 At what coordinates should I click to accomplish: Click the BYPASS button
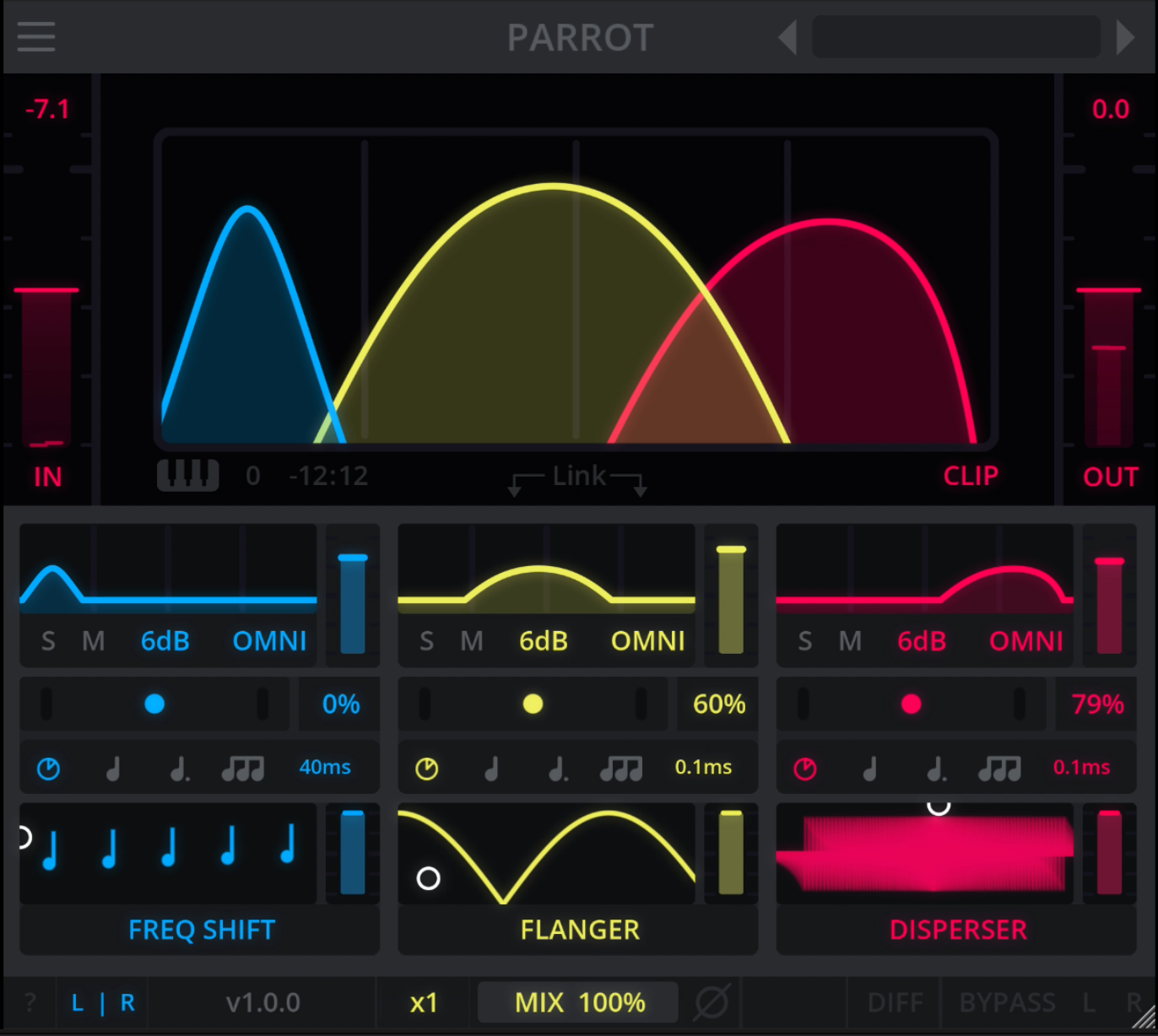click(1007, 1002)
